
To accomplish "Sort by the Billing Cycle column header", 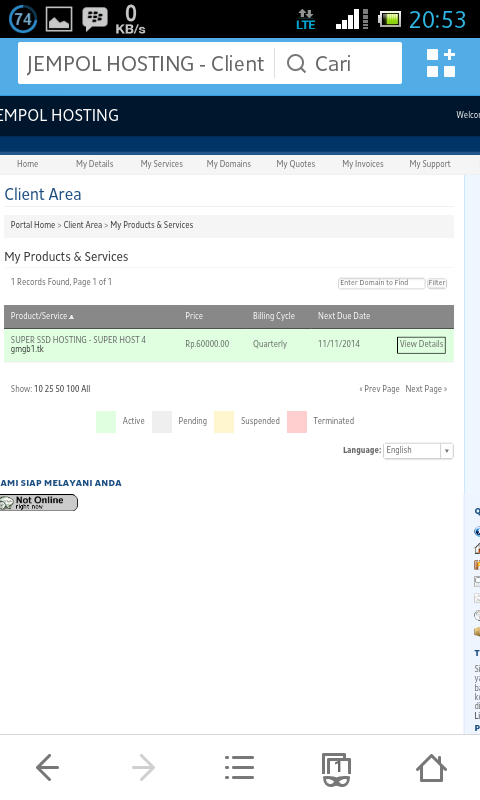I will (274, 316).
